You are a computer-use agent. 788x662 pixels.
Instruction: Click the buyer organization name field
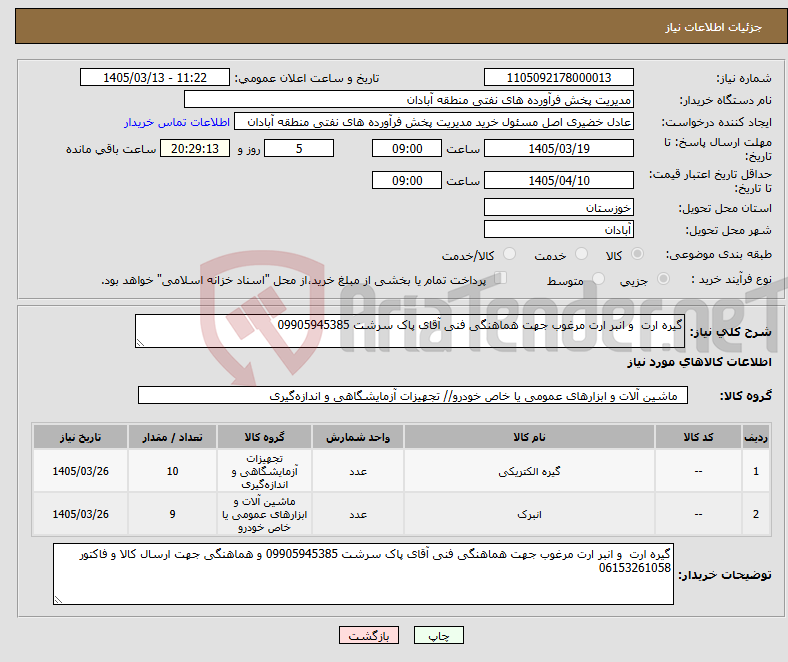409,100
